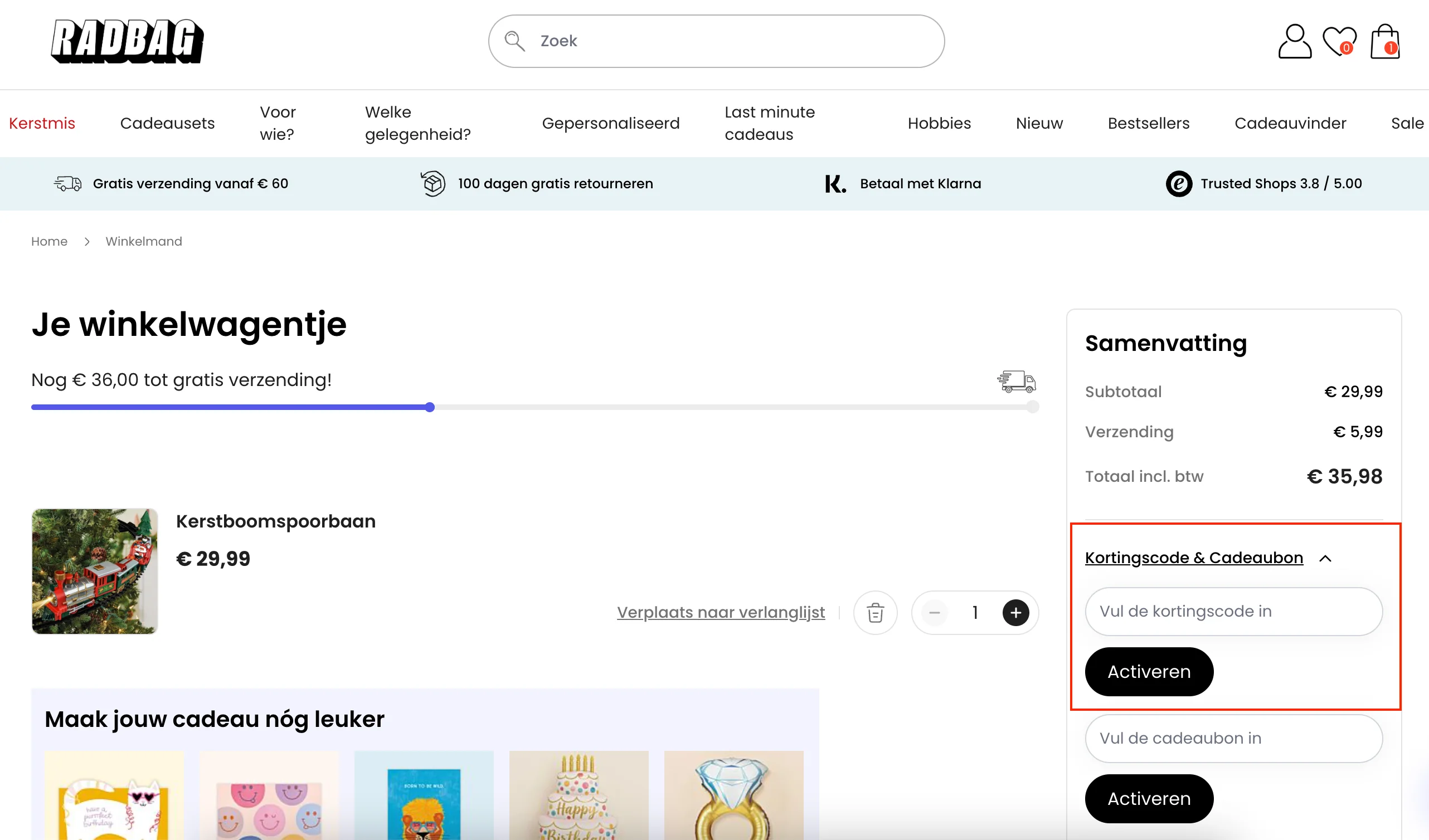Remove the Kerstboomspoorbaan using the trash icon
This screenshot has height=840, width=1429.
(876, 613)
